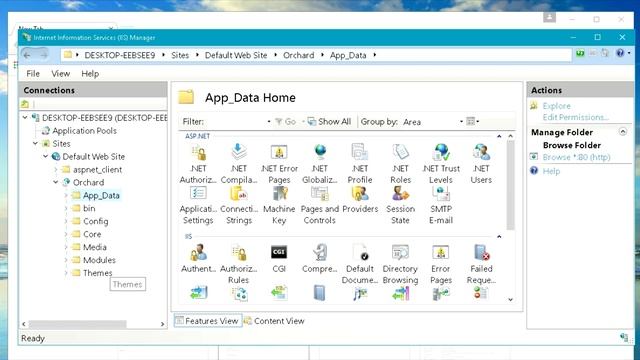Click the Connections horizontal scrollbar

click(78, 324)
